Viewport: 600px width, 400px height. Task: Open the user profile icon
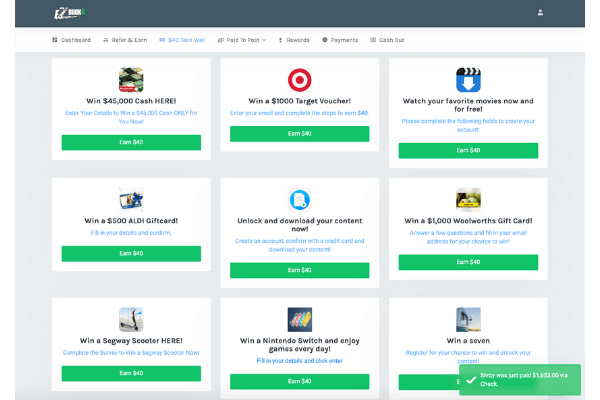coord(540,13)
